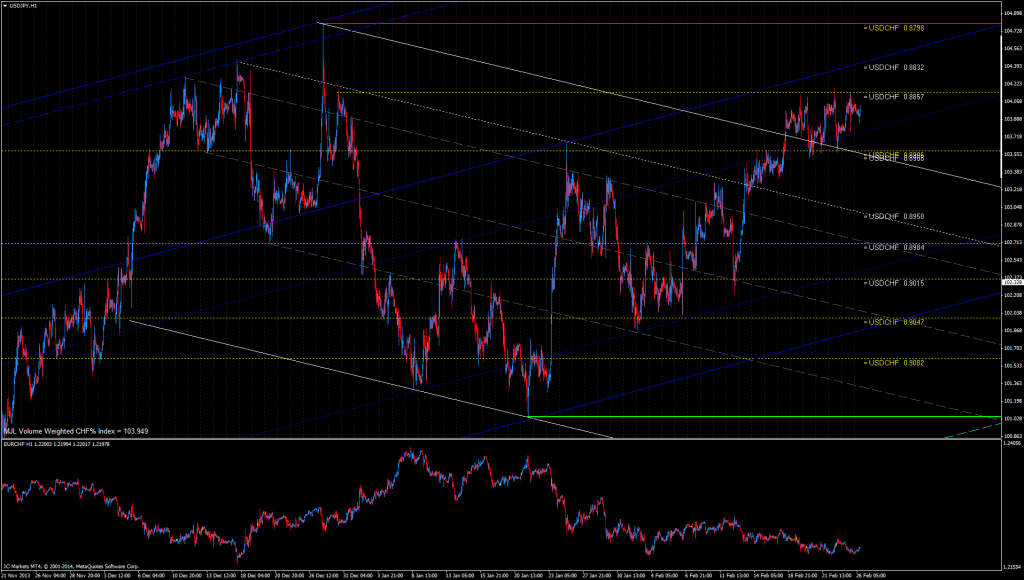Click the MJL Volume Weighted CHF% Index text
1024x580 pixels.
click(76, 431)
